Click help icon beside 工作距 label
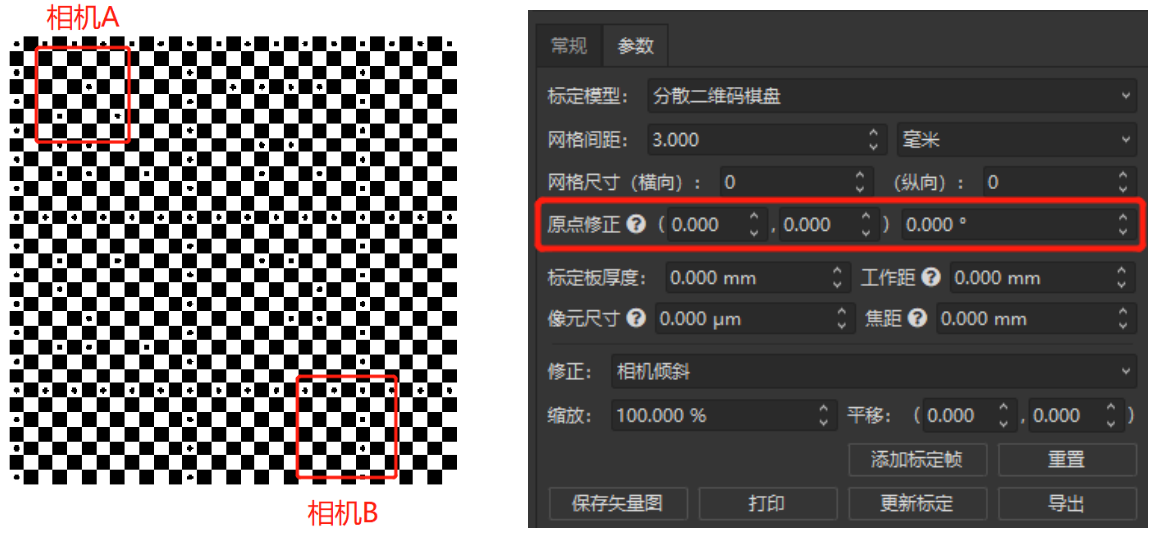This screenshot has width=1158, height=536. click(x=932, y=277)
